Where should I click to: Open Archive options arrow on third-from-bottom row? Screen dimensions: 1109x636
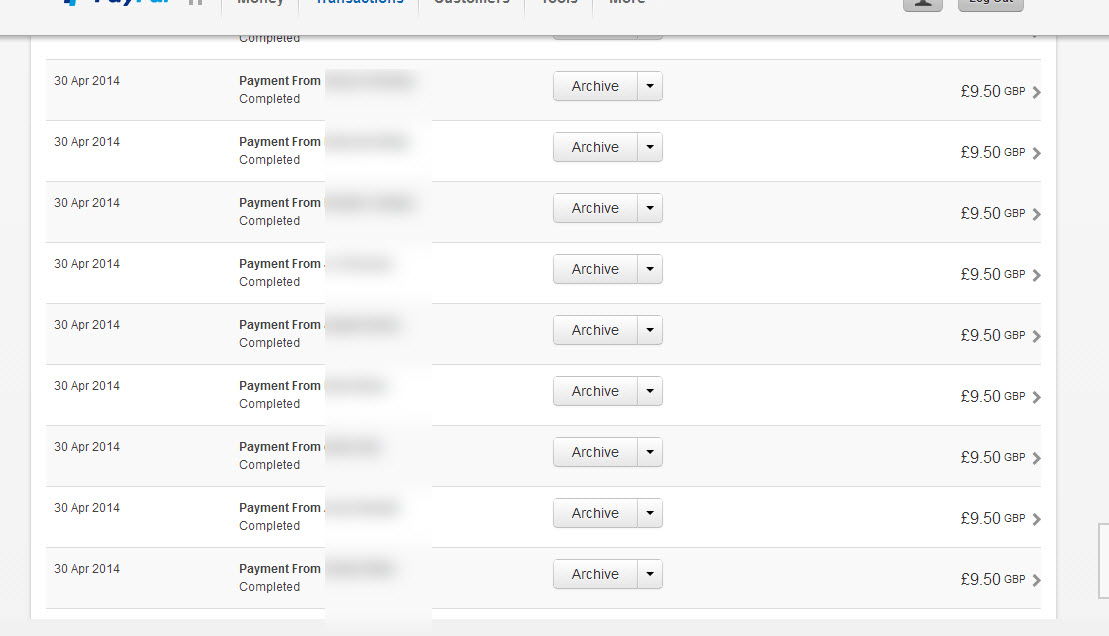click(x=650, y=452)
